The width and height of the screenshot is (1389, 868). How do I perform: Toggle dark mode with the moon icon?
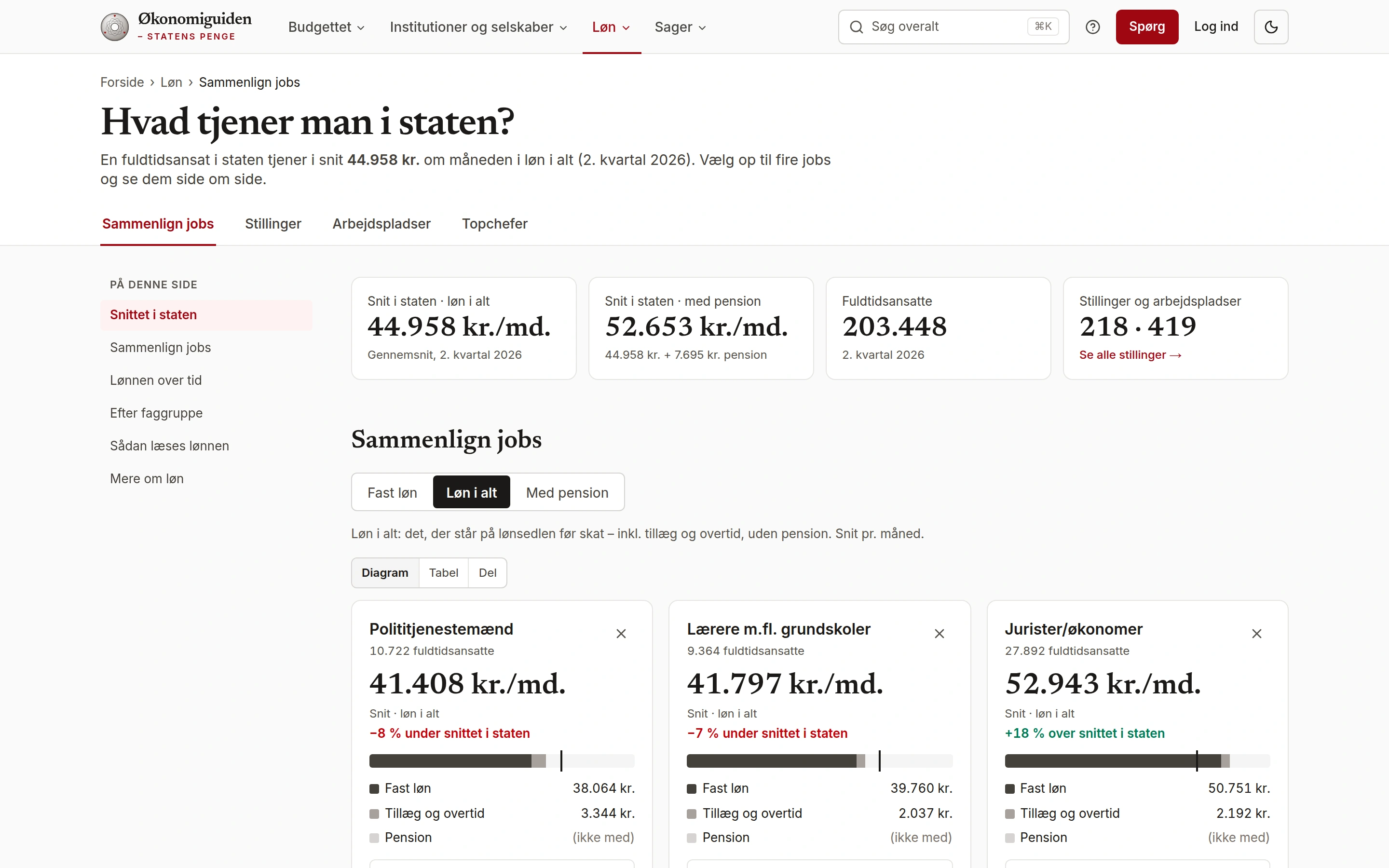1271,27
